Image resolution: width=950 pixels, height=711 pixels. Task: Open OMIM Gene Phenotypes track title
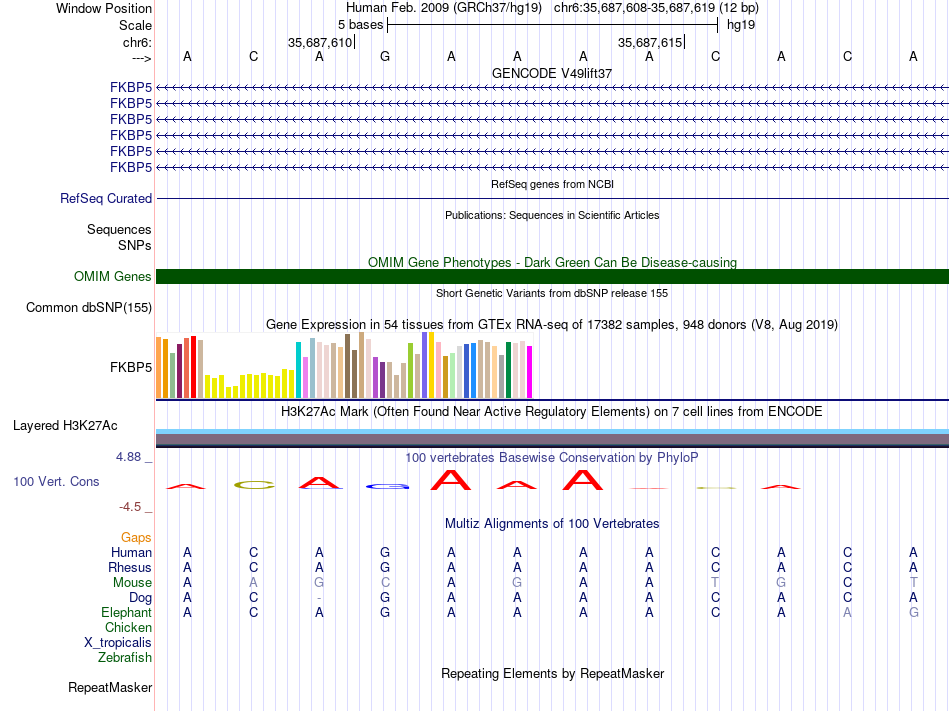[552, 262]
